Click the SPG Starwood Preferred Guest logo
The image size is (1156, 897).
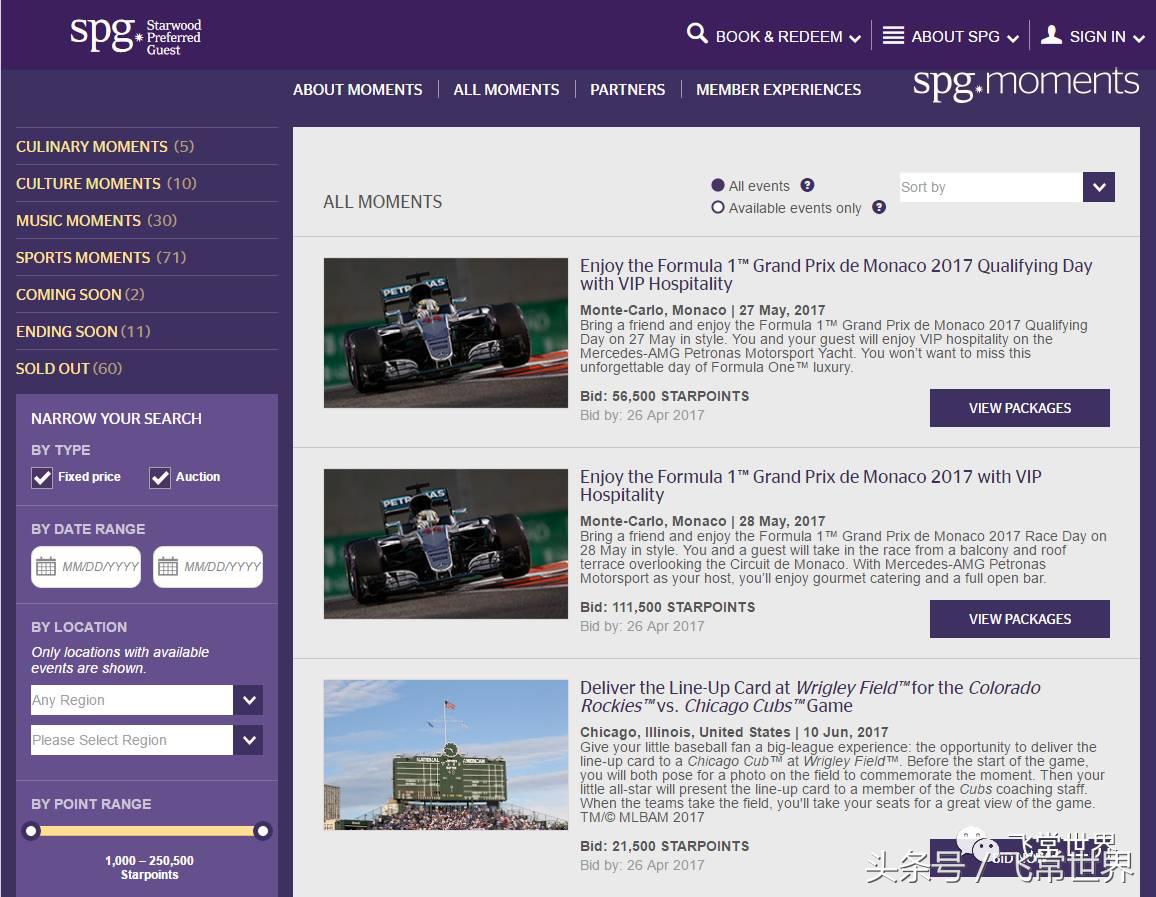136,35
